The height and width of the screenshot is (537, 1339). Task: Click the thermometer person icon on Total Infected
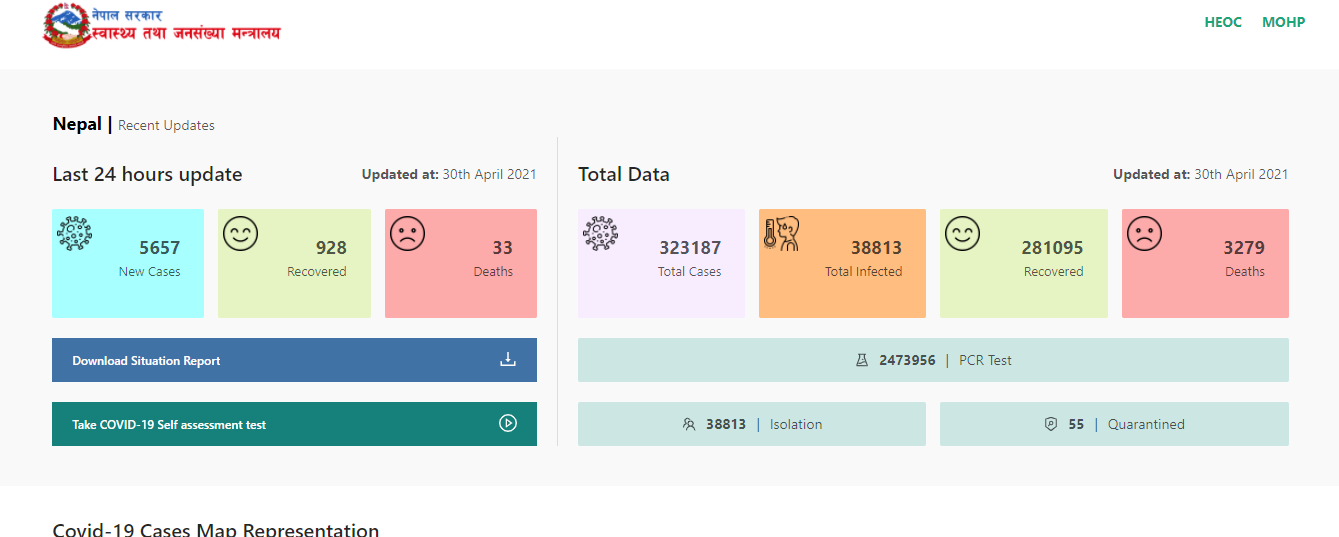(x=781, y=234)
